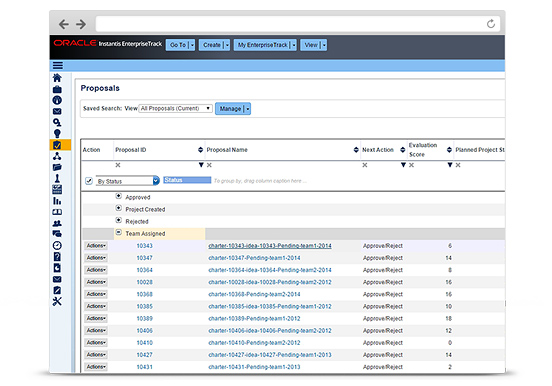Screen dimensions: 552x386
Task: Open the people group icon
Action: click(57, 223)
